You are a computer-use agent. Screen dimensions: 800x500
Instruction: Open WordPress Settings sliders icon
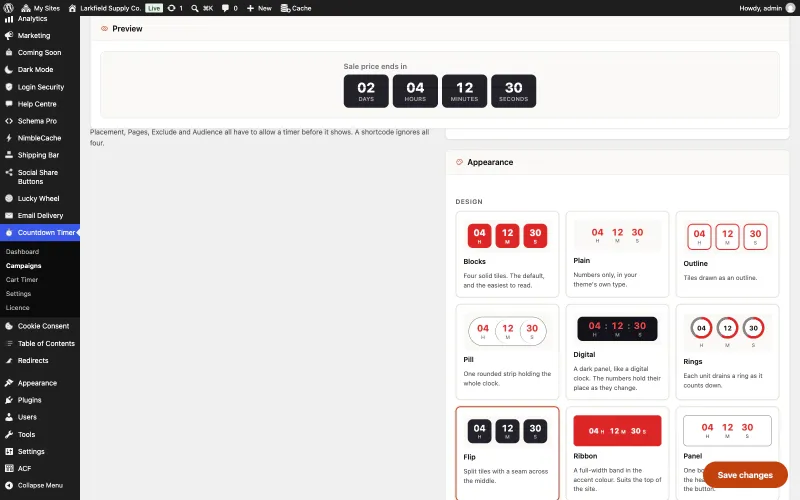point(9,452)
